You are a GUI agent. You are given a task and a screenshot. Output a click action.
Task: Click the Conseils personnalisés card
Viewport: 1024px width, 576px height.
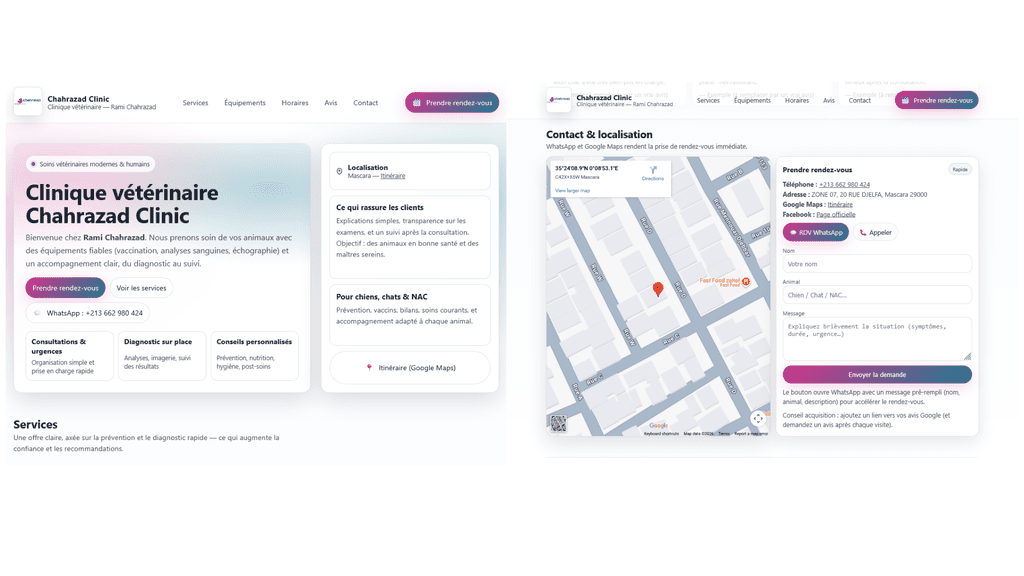click(255, 356)
